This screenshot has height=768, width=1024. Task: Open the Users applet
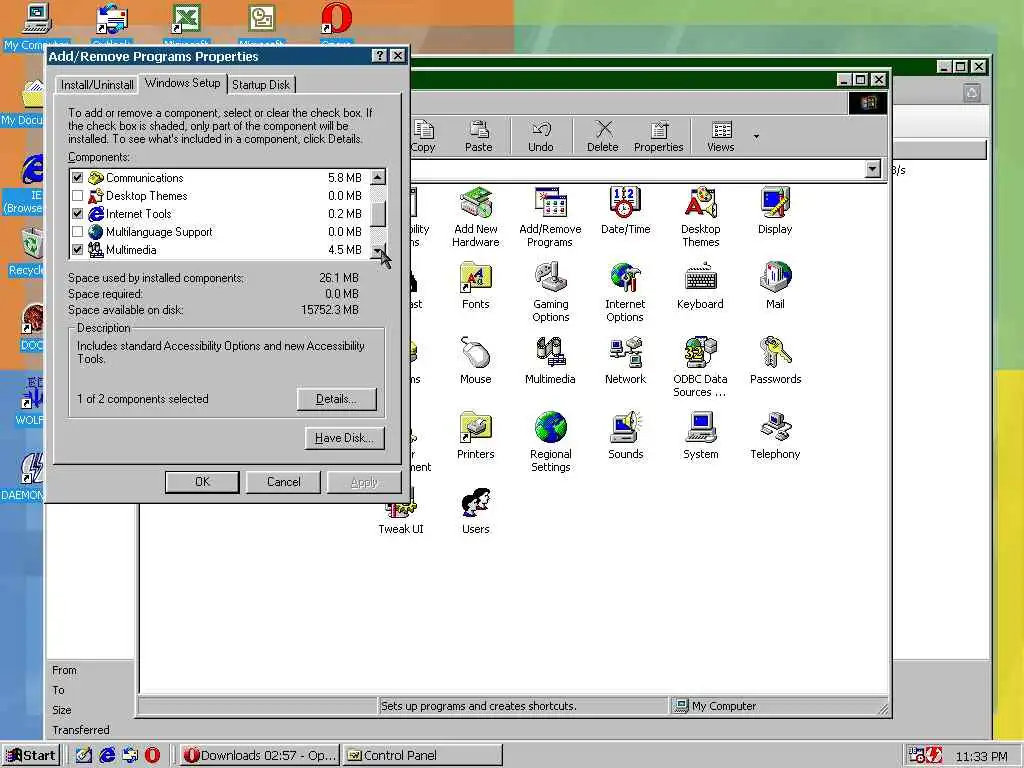[475, 511]
